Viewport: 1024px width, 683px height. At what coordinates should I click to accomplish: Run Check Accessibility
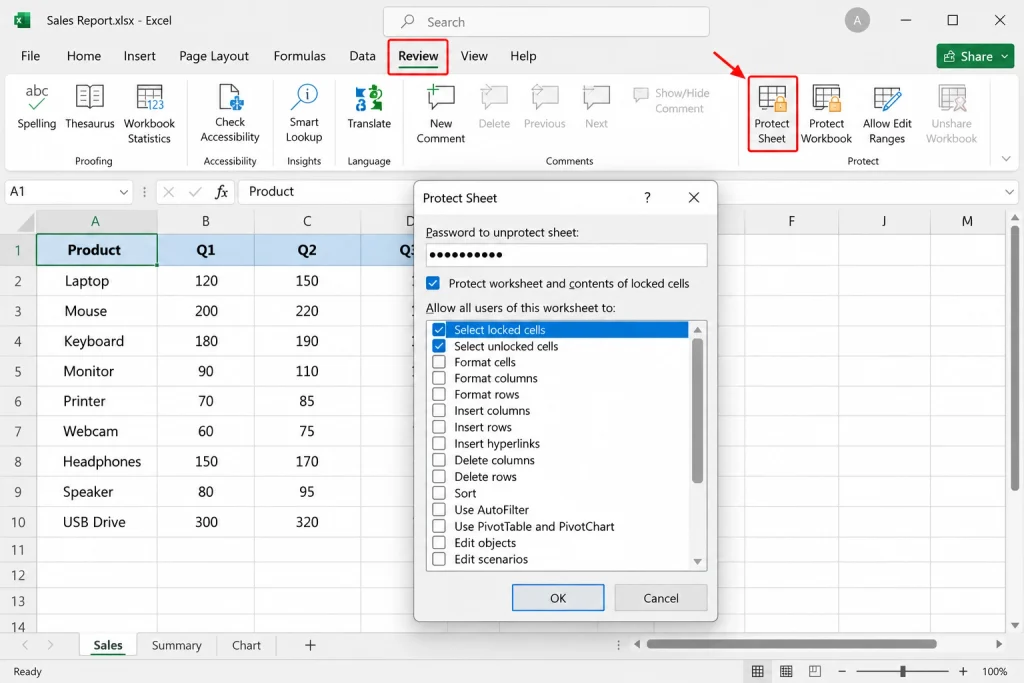[230, 114]
